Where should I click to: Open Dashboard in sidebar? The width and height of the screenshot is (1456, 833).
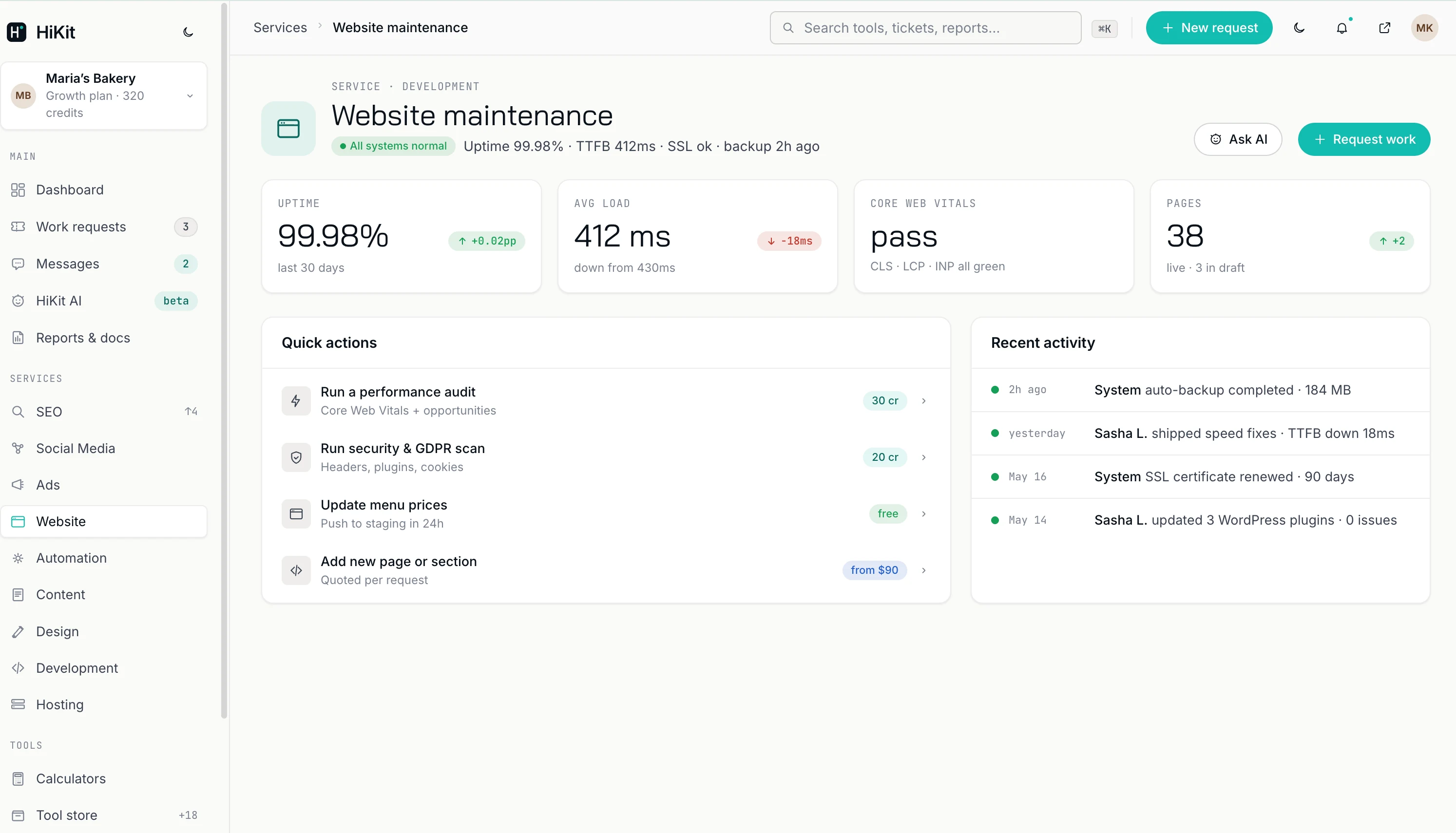click(x=104, y=189)
